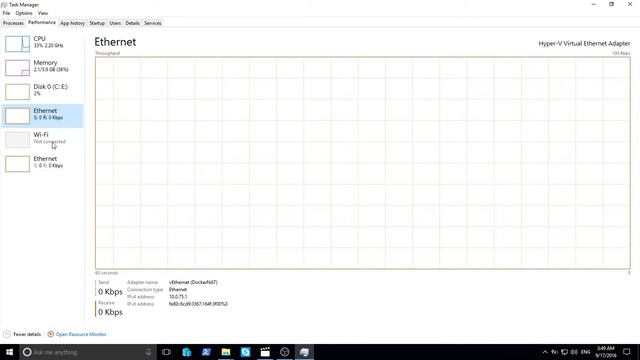Select the Ethernet entry listed below Wi-Fi
The width and height of the screenshot is (640, 360).
[x=42, y=163]
